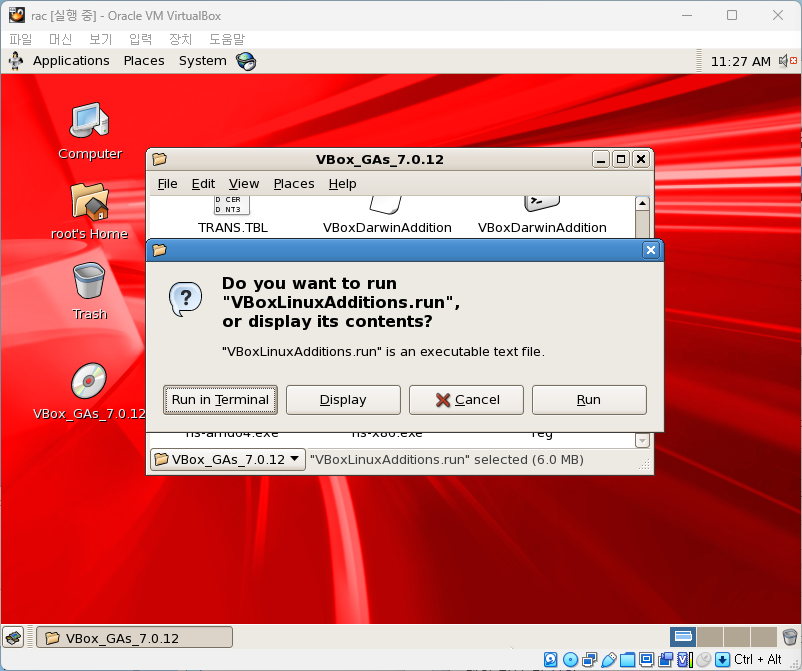Click the file list scroll-down arrow
The image size is (802, 671).
[x=642, y=440]
